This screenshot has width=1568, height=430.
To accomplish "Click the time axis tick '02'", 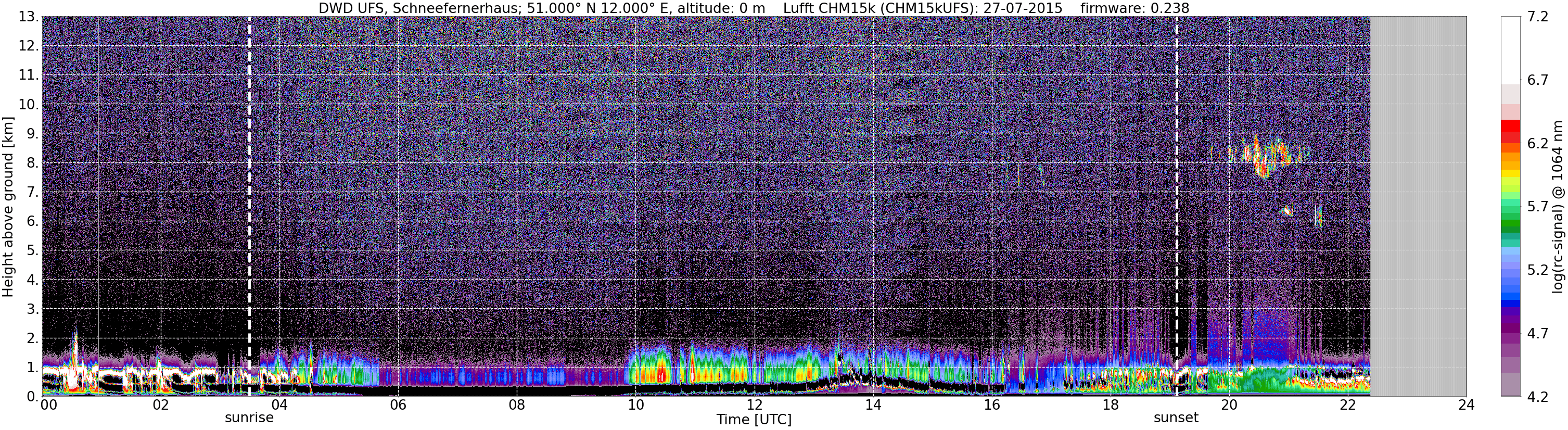I will point(160,406).
